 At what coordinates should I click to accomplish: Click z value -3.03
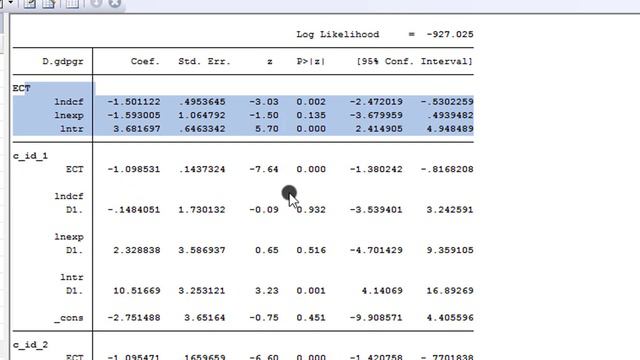click(264, 102)
